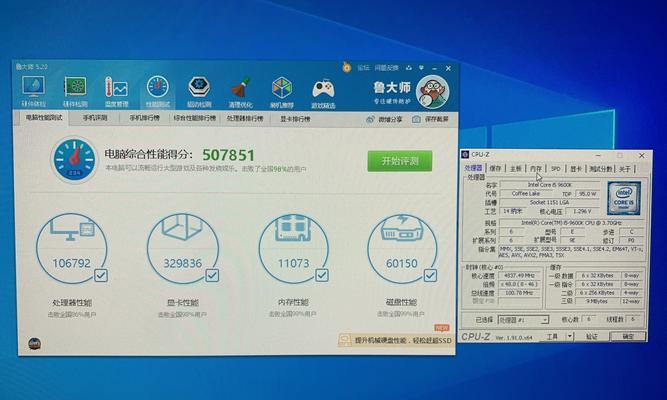Open the temperature management thermometer icon
This screenshot has height=400, width=667.
click(x=116, y=88)
